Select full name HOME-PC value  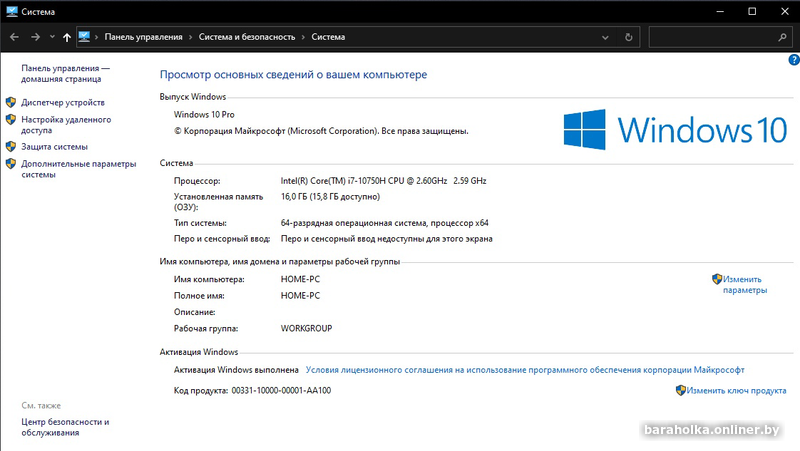[300, 296]
